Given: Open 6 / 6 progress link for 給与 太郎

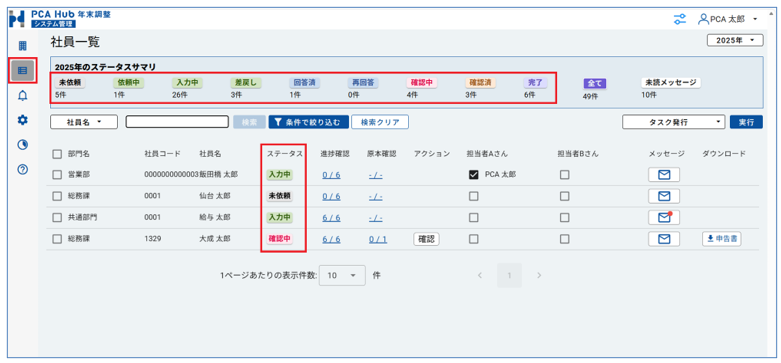Looking at the screenshot, I should pos(331,218).
